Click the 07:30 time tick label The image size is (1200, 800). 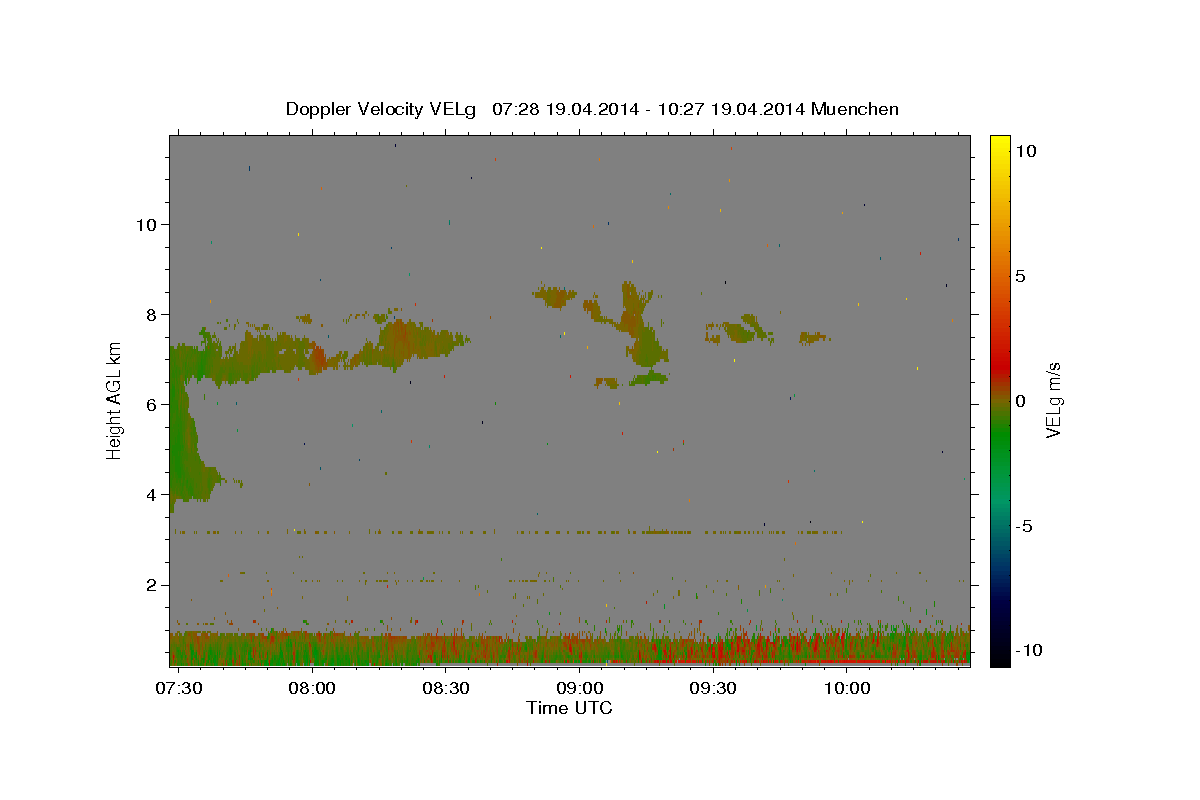pyautogui.click(x=181, y=689)
